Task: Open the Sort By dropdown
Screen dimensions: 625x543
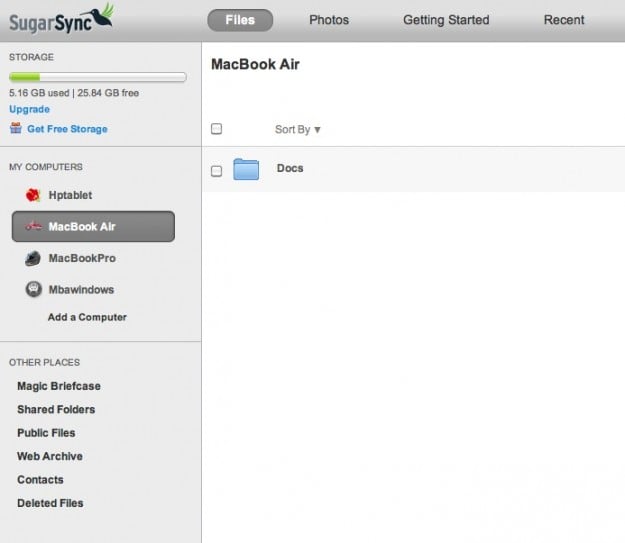Action: [x=298, y=130]
